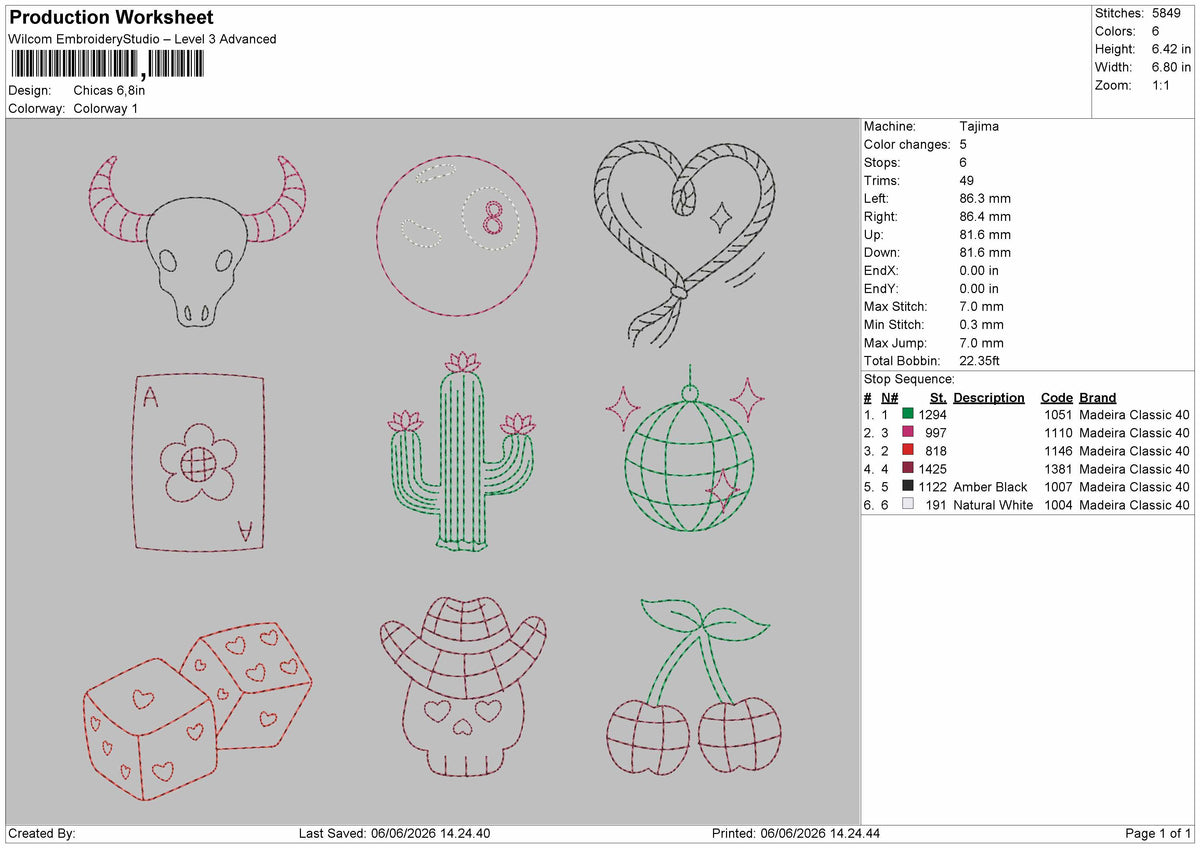Image resolution: width=1200 pixels, height=848 pixels.
Task: Select the zoom value '1:1'
Action: 1162,85
